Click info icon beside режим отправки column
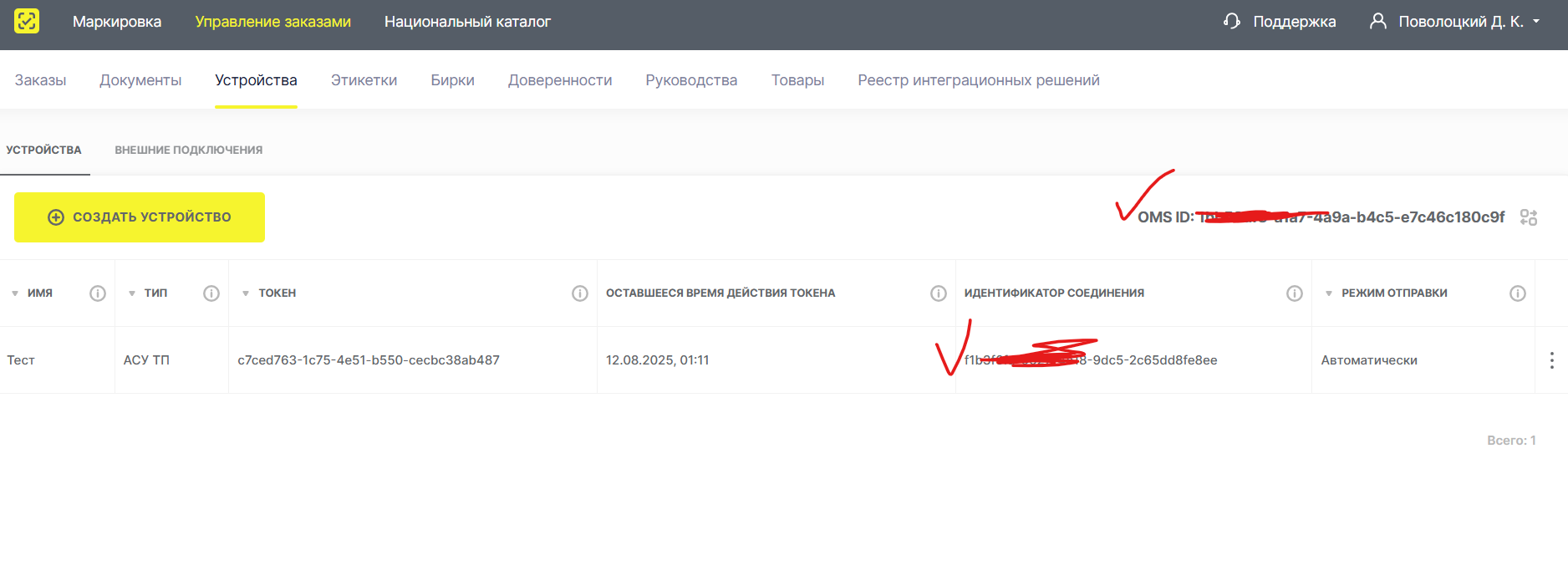Viewport: 1568px width, 571px height. click(1518, 293)
